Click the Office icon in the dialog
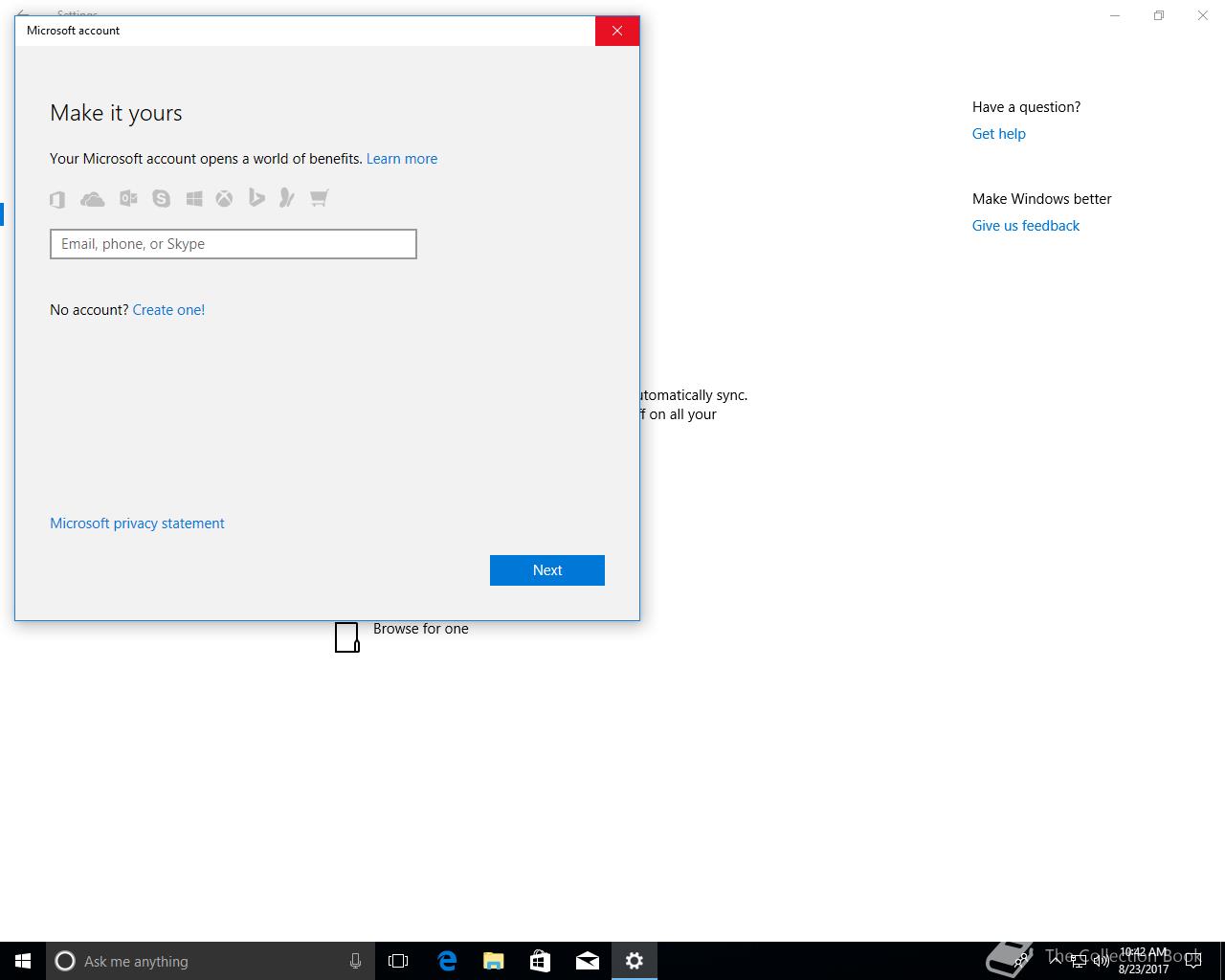This screenshot has width=1225, height=980. [x=57, y=199]
